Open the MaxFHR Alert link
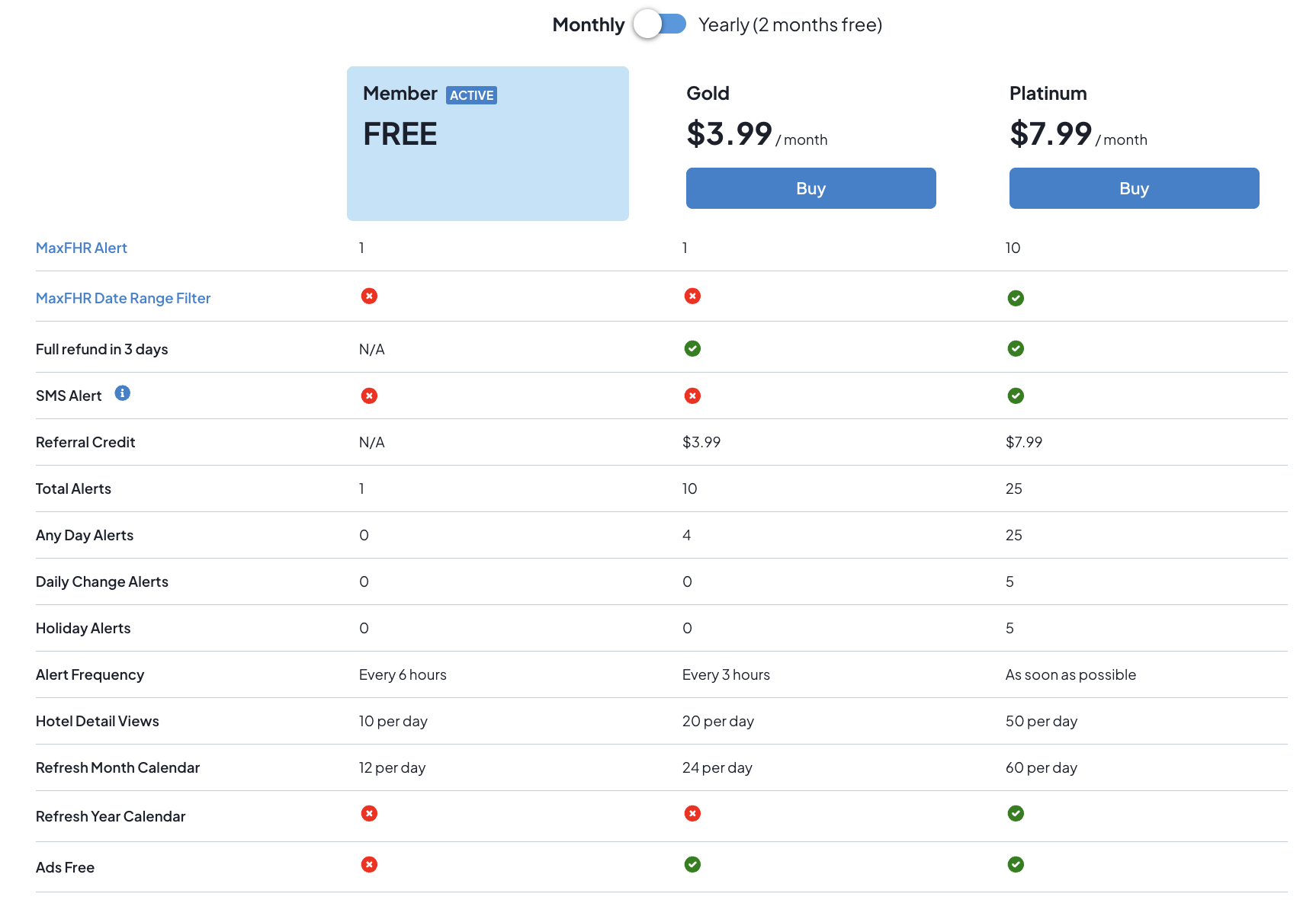The width and height of the screenshot is (1316, 900). click(82, 248)
